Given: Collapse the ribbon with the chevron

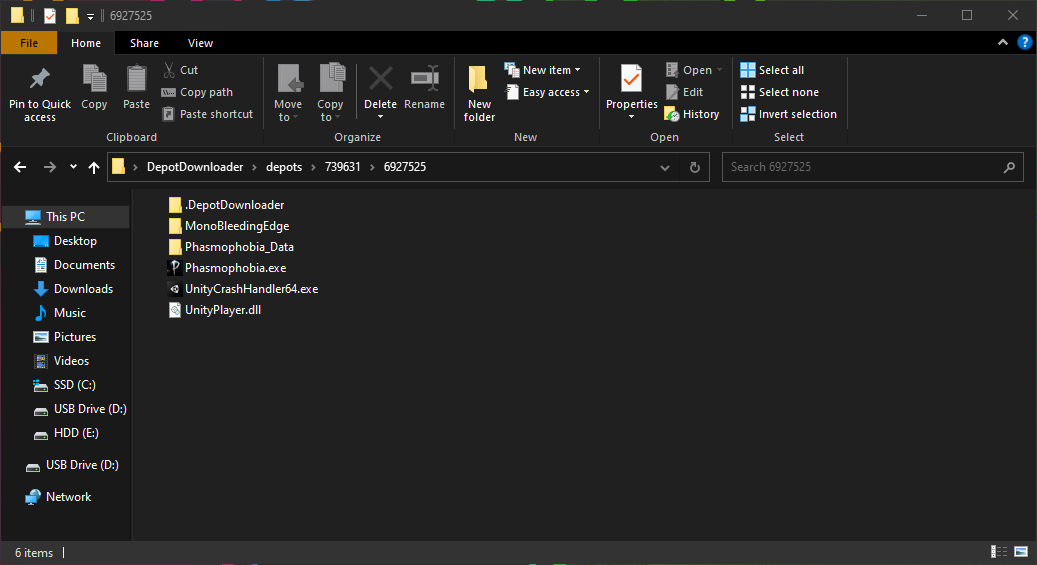Looking at the screenshot, I should click(1003, 42).
